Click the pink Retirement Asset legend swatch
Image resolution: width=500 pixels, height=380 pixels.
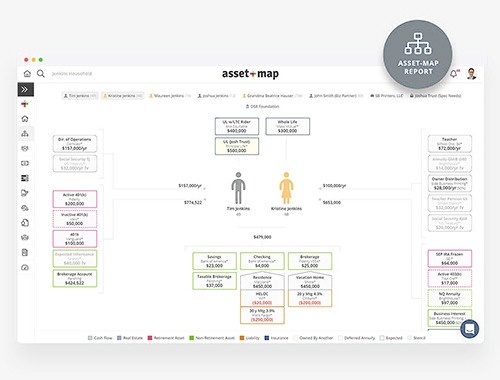[x=150, y=338]
